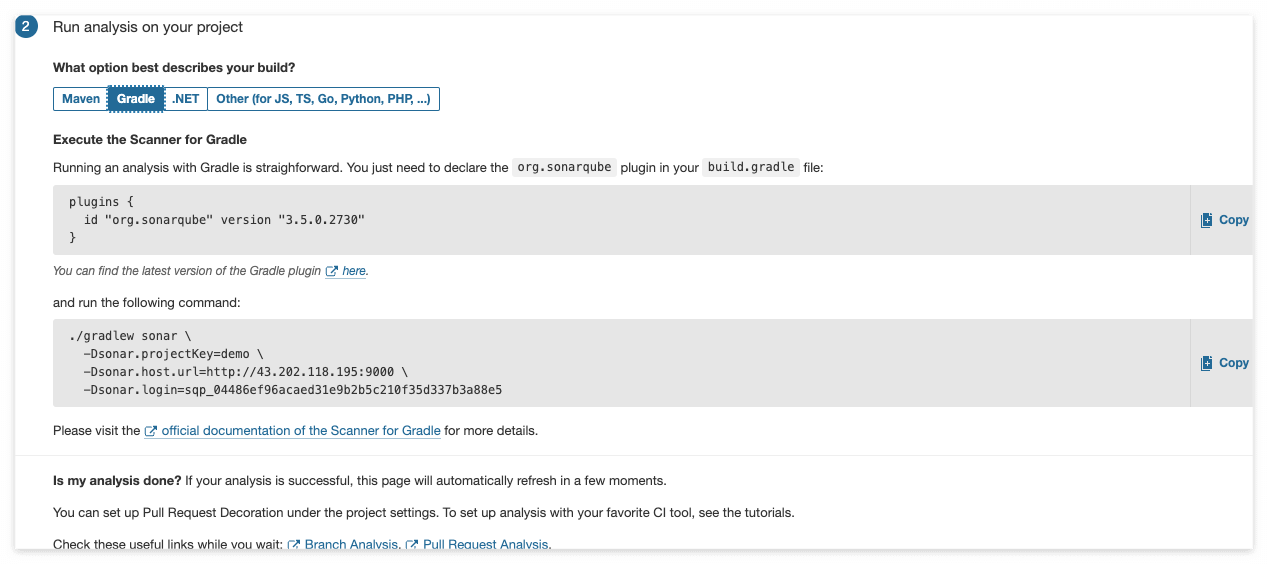Click the Pull Request Decoration sentence
This screenshot has height=564, width=1268.
pos(423,512)
